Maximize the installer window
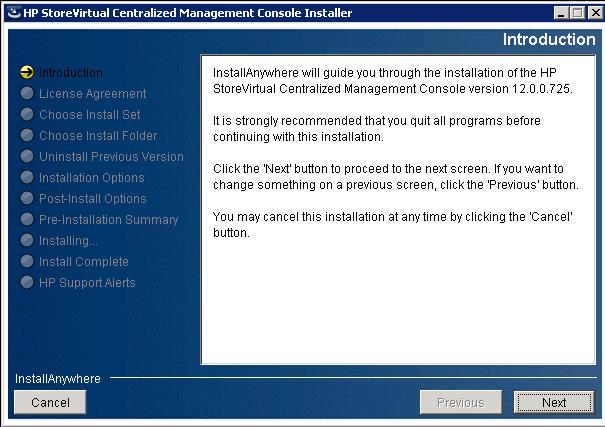The image size is (605, 427). click(578, 13)
